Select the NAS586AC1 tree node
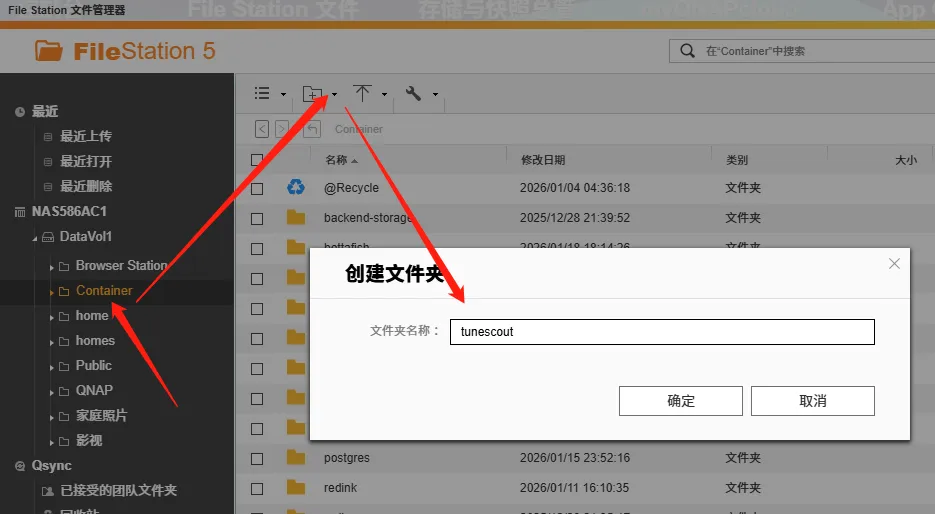This screenshot has width=935, height=514. 69,212
